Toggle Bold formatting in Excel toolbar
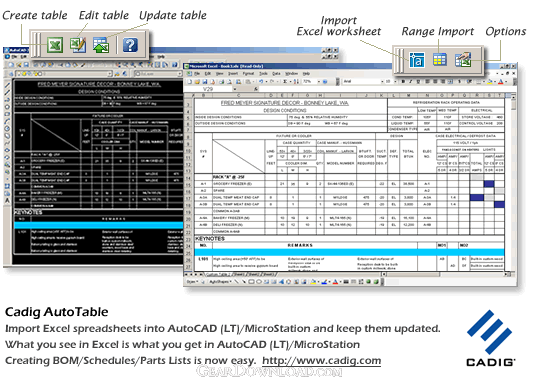Viewport: 540px width, 380px height. tap(403, 82)
